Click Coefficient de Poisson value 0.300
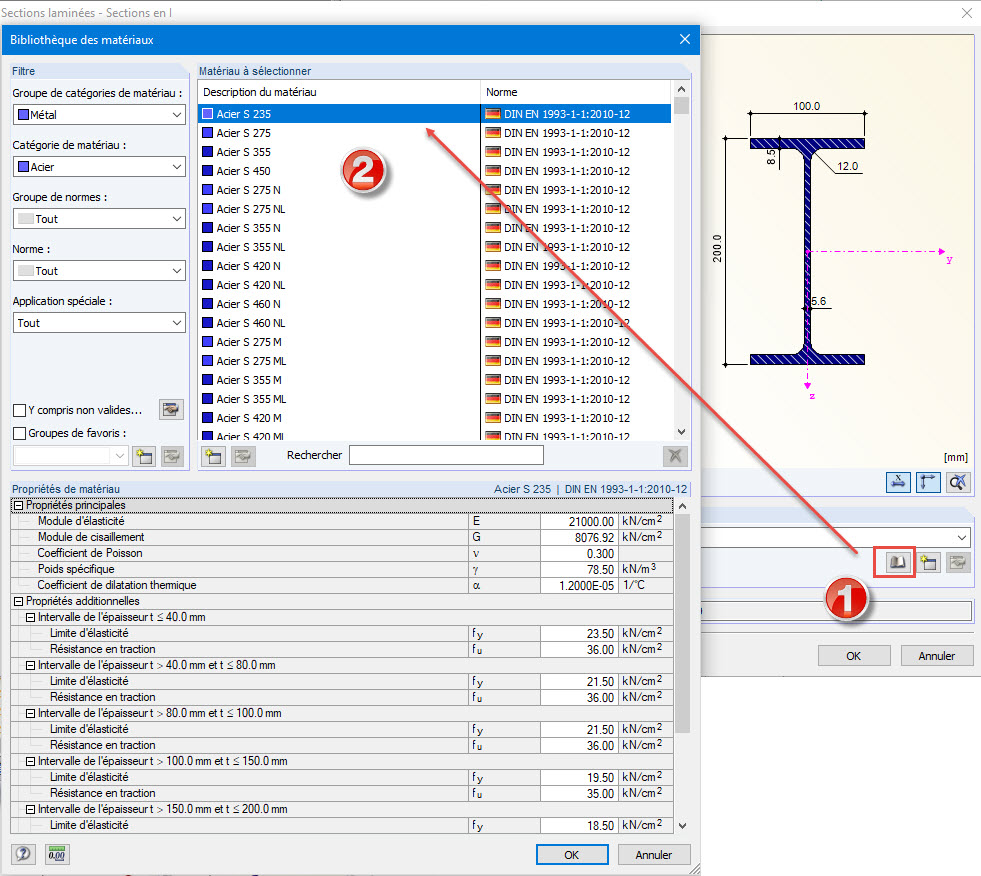Viewport: 981px width, 876px height. click(x=579, y=553)
